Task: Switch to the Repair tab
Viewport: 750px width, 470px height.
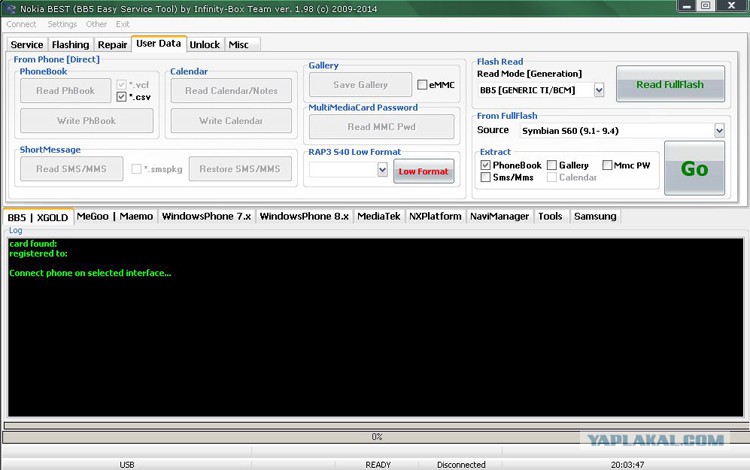Action: (112, 44)
